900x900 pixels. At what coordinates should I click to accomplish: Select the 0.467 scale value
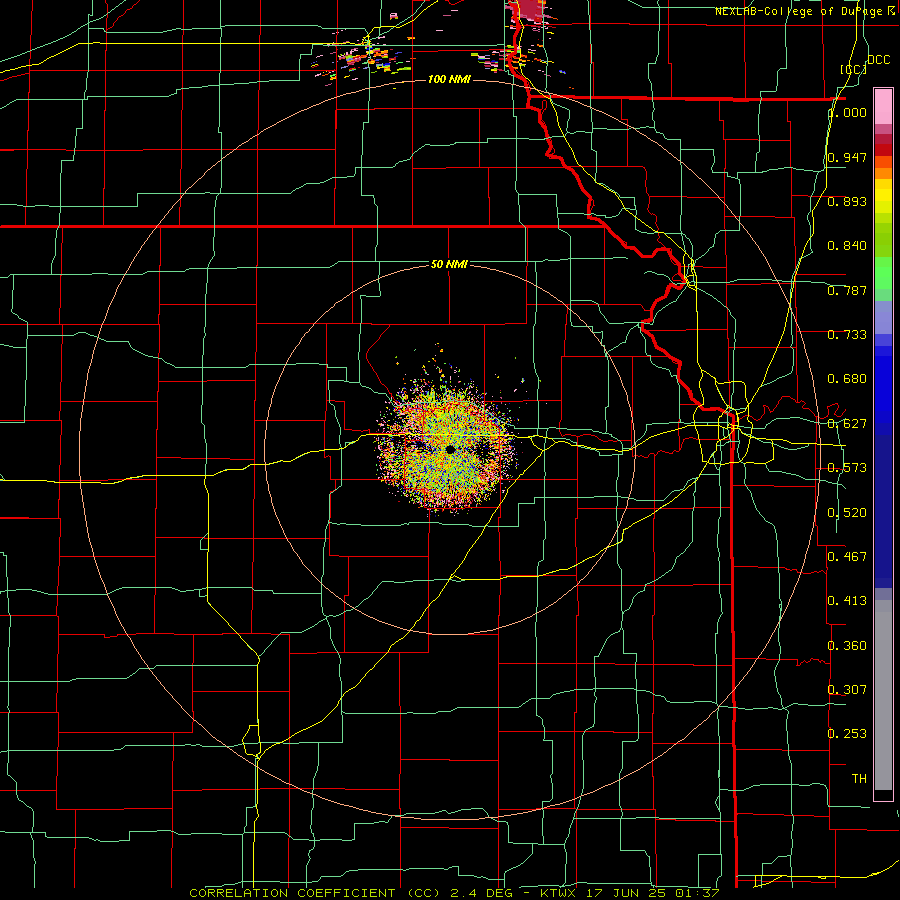click(x=847, y=557)
